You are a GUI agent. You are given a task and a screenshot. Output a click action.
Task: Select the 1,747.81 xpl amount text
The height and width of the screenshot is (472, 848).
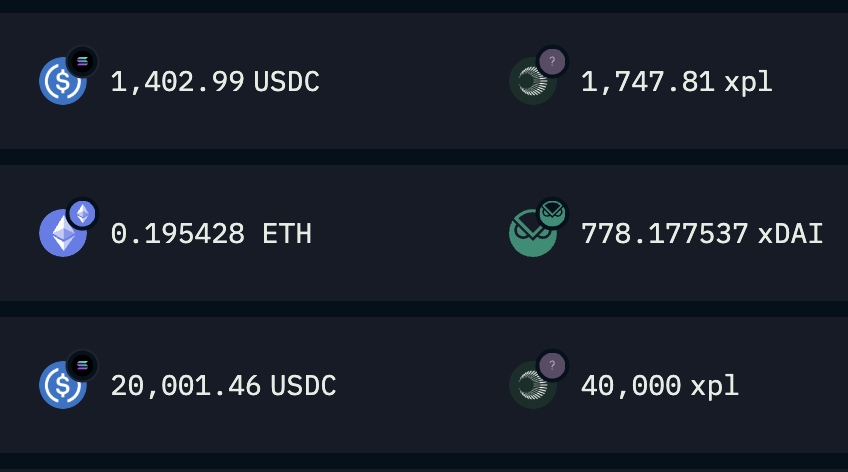pos(677,82)
